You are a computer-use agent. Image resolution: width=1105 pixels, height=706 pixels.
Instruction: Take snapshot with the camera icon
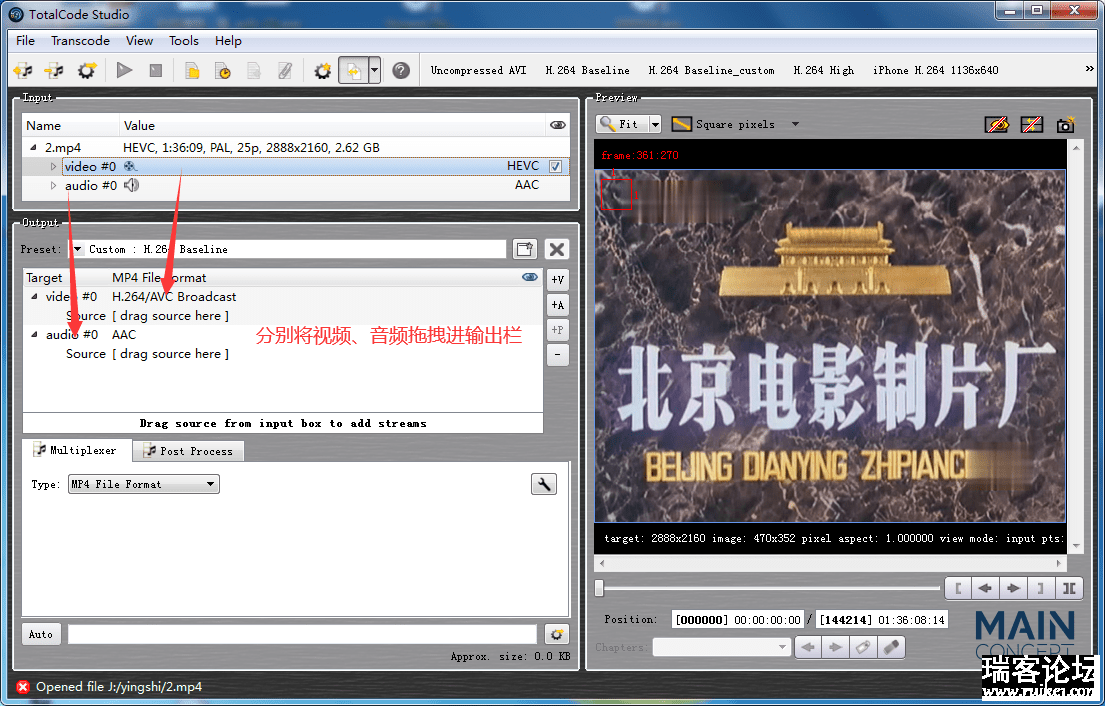pos(1066,125)
